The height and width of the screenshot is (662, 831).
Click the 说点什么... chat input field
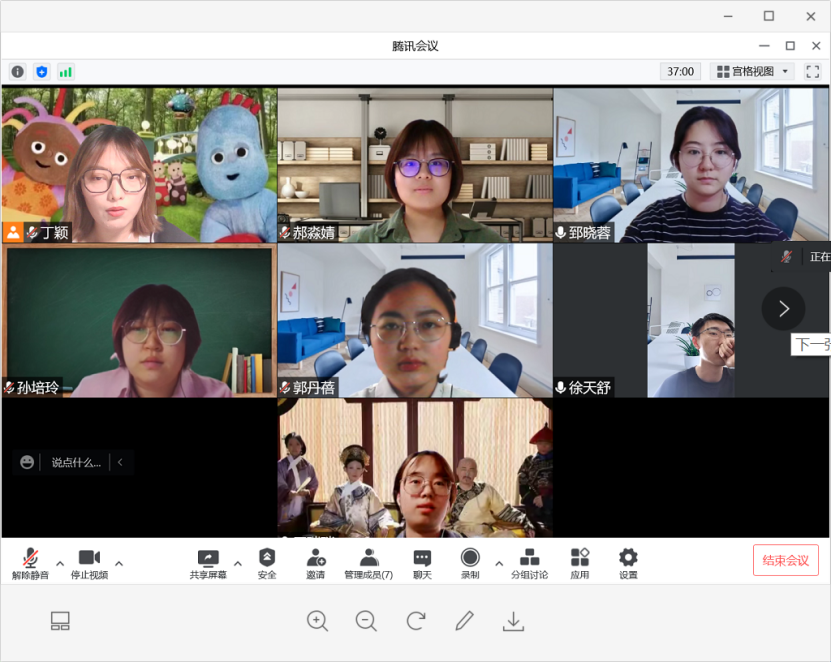pos(76,462)
